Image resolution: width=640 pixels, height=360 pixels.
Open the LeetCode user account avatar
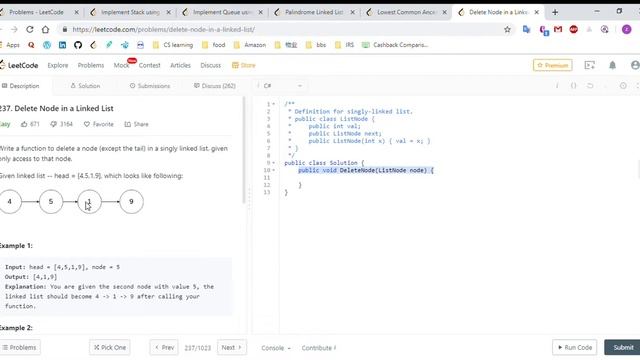coord(635,65)
